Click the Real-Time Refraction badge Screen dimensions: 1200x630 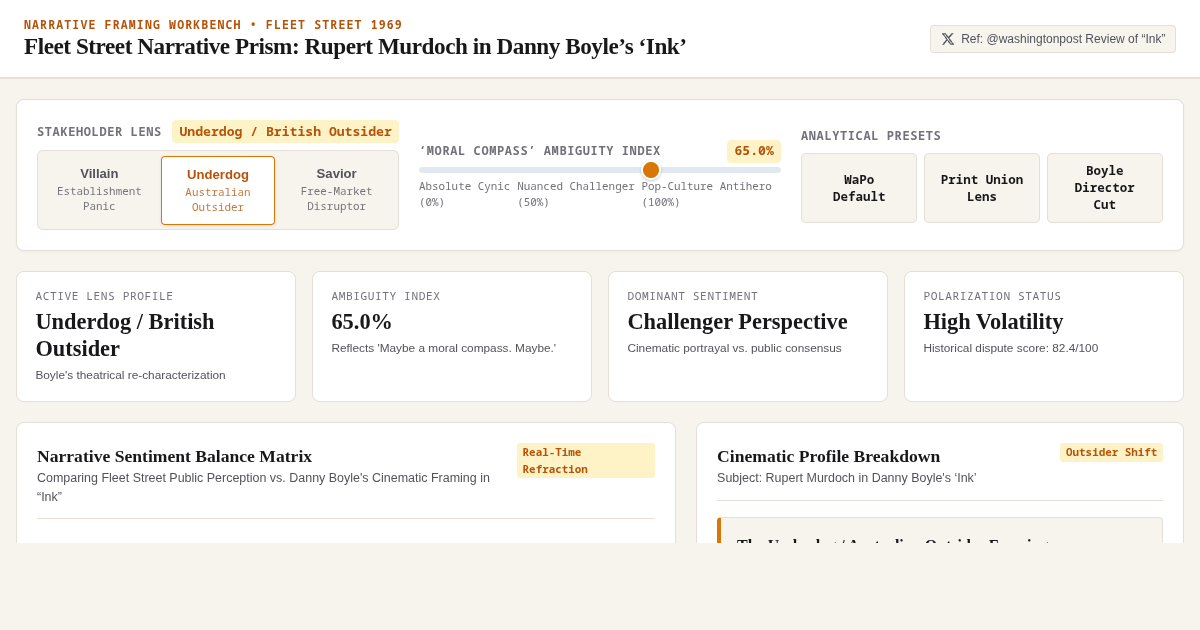(586, 460)
